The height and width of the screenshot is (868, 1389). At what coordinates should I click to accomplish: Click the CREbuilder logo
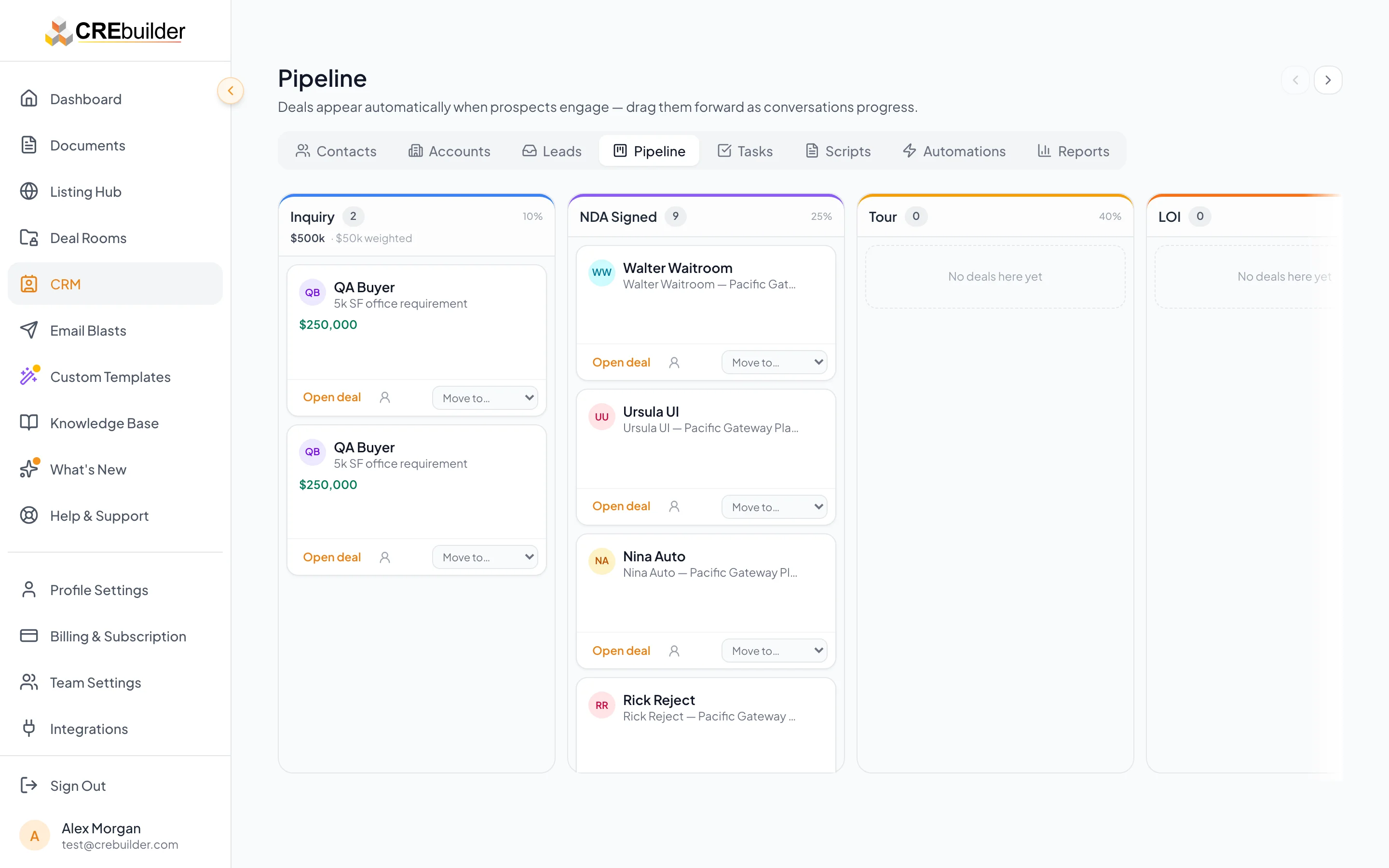(115, 31)
